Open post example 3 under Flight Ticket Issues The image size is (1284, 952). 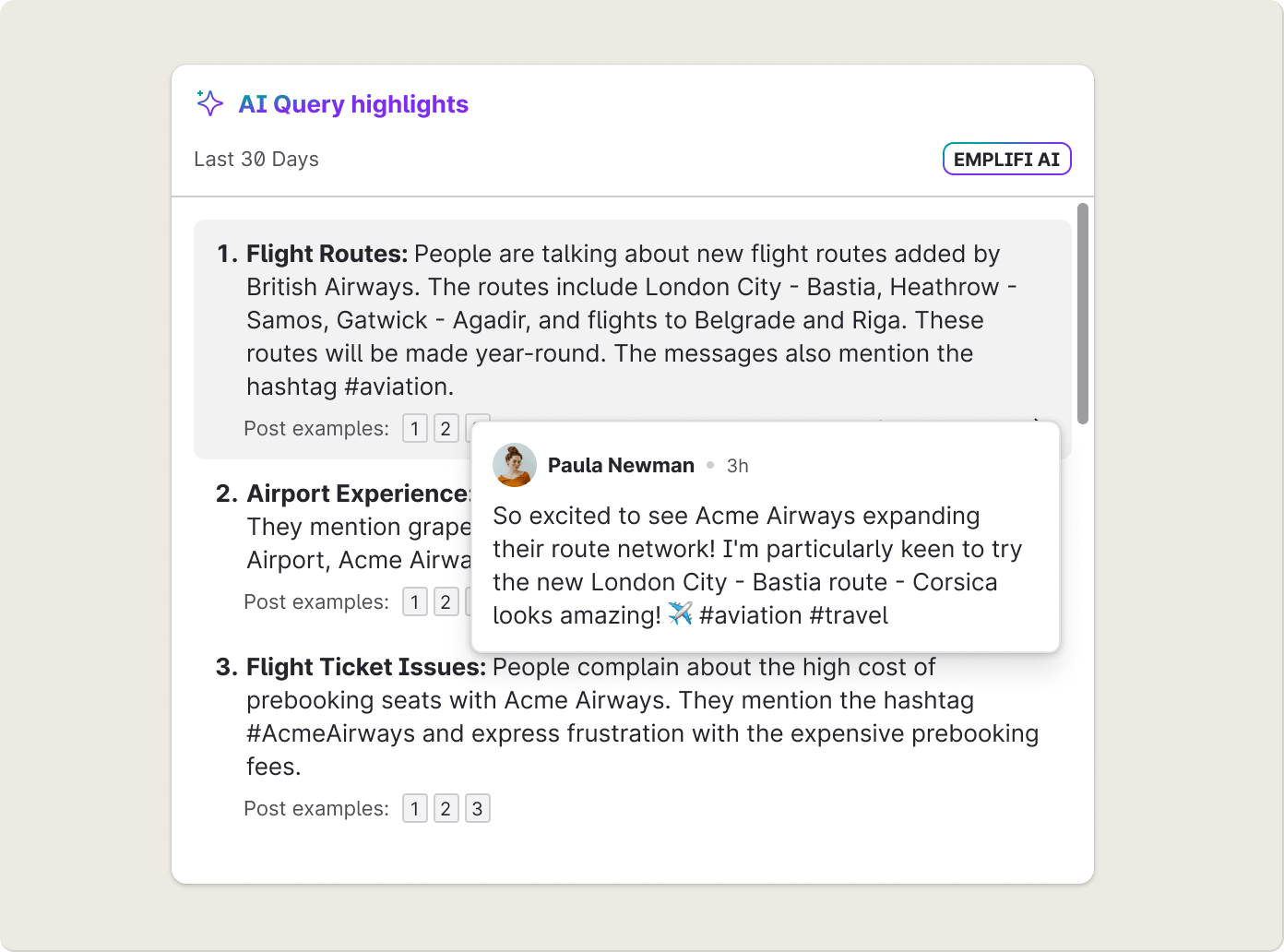click(x=477, y=809)
